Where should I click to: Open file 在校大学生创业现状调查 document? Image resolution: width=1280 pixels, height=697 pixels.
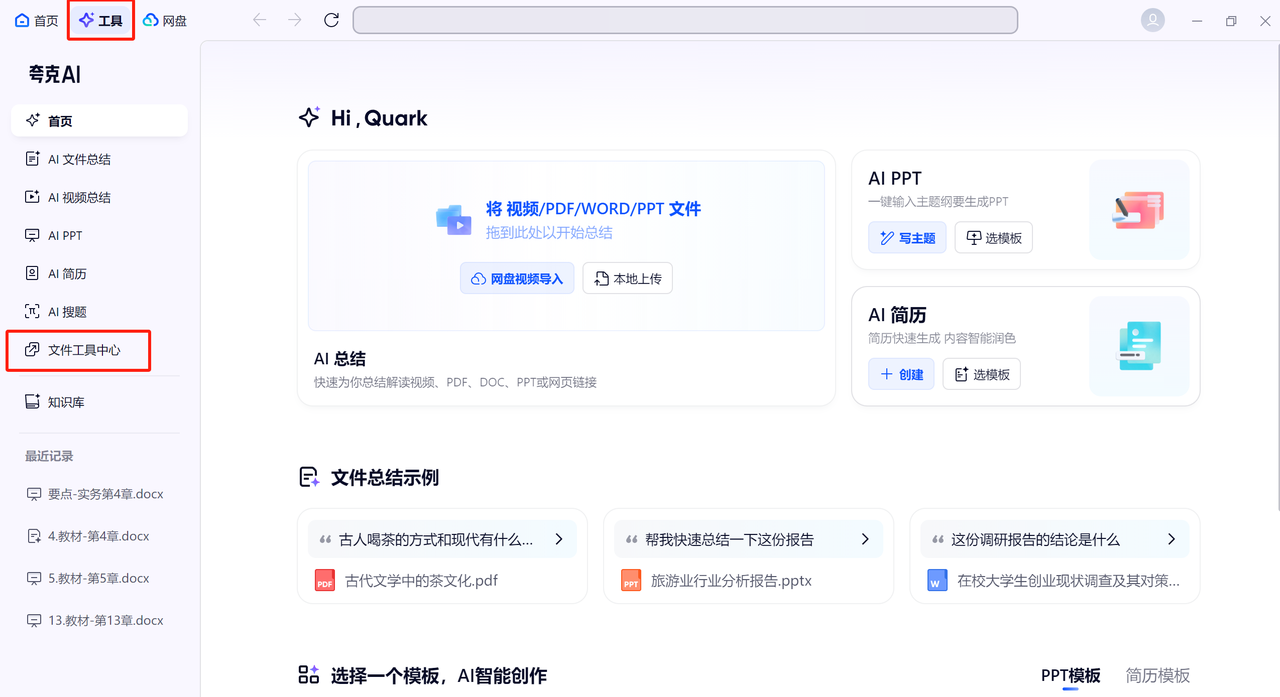pos(1068,580)
